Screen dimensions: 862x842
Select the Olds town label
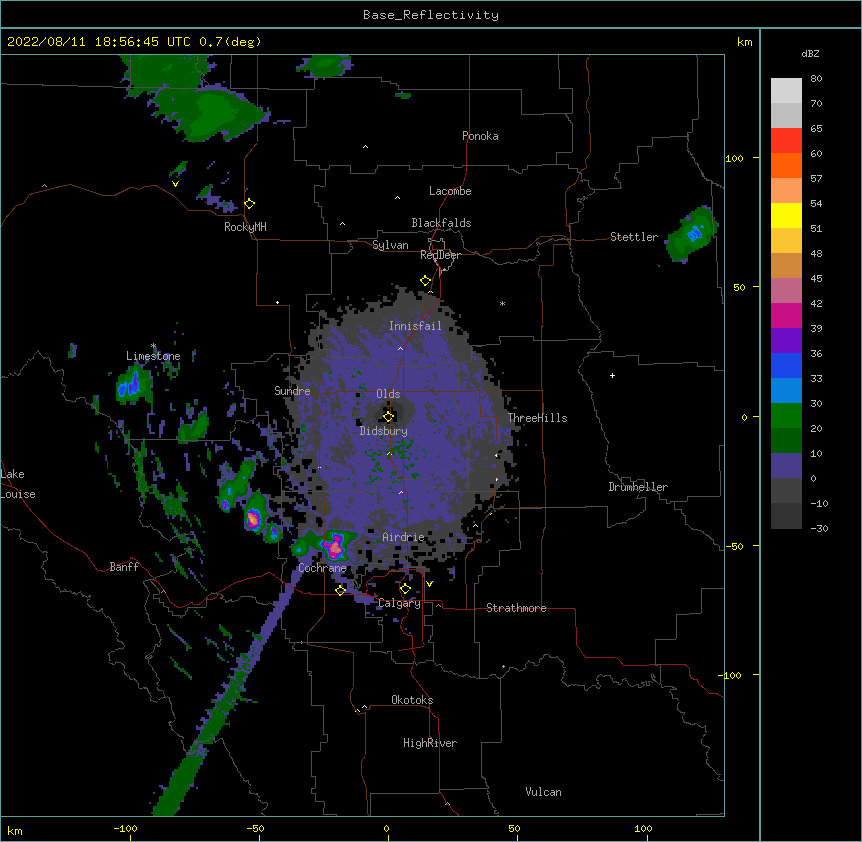388,394
